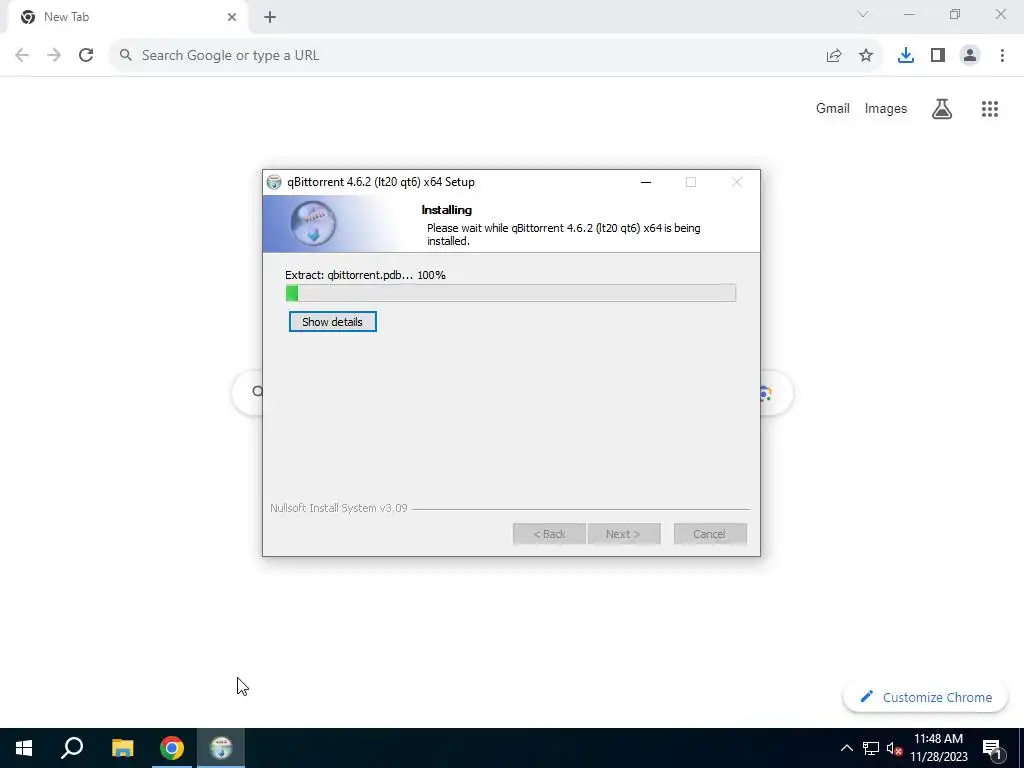1024x768 pixels.
Task: Reload the current Chrome page
Action: (x=86, y=56)
